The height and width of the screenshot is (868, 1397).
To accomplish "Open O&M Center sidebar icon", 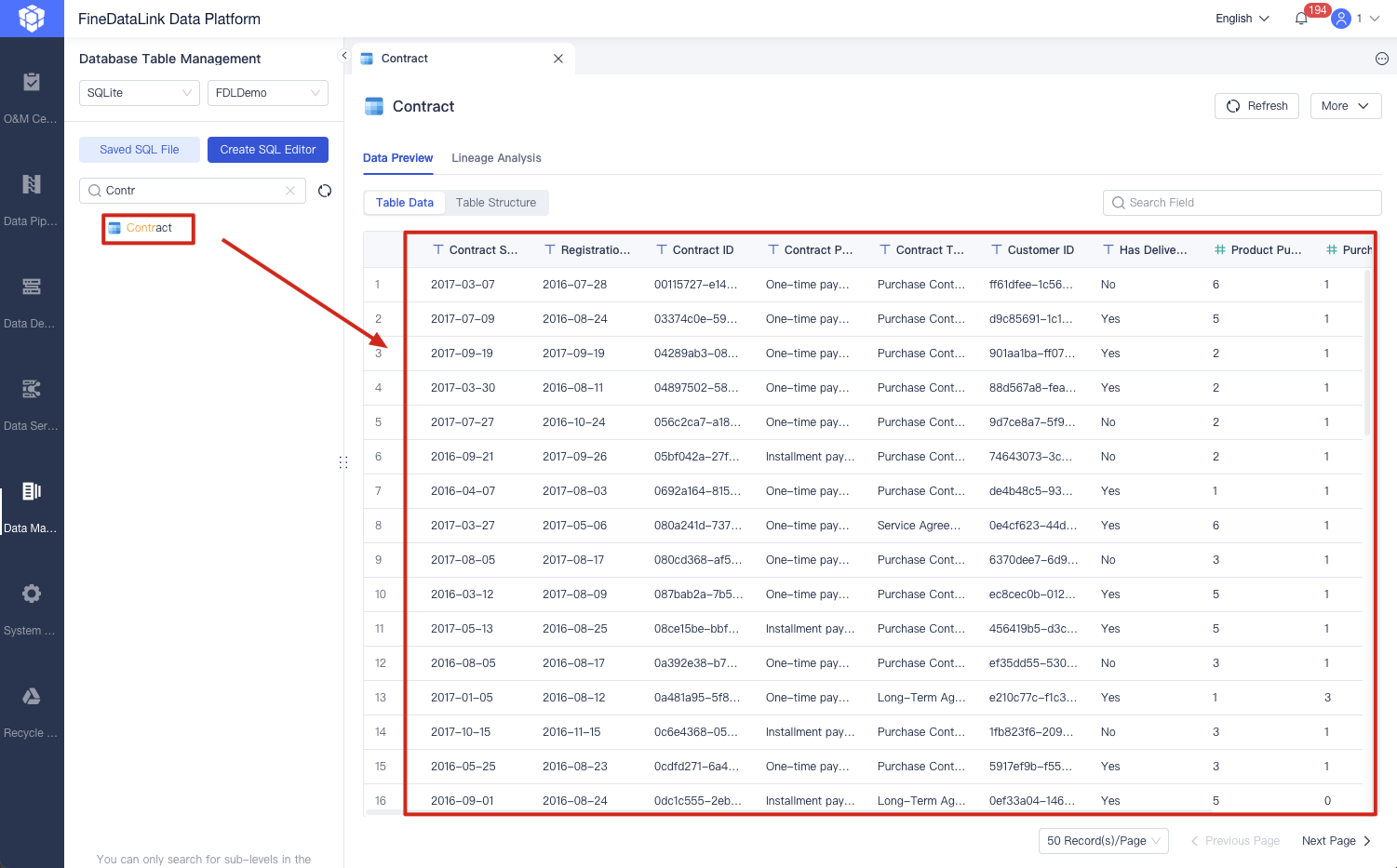I will 32,82.
